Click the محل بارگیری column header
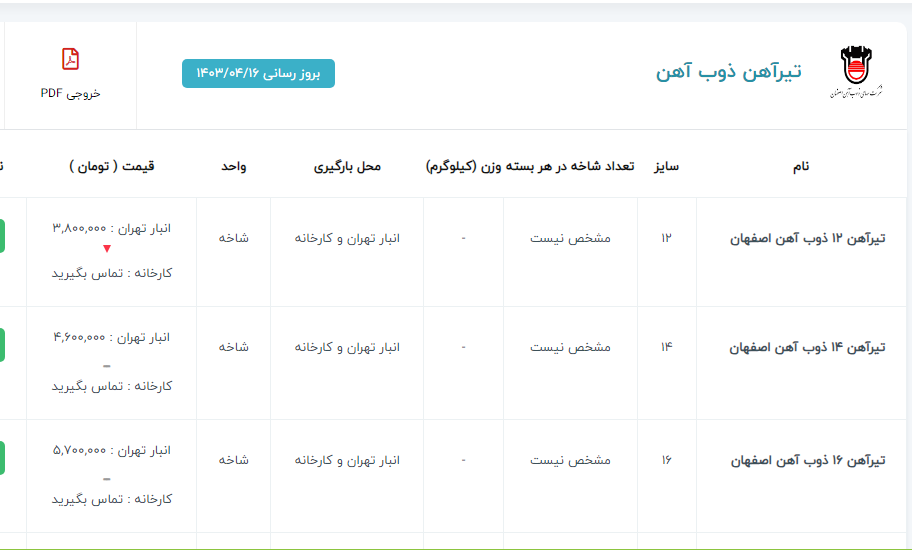 coord(347,166)
